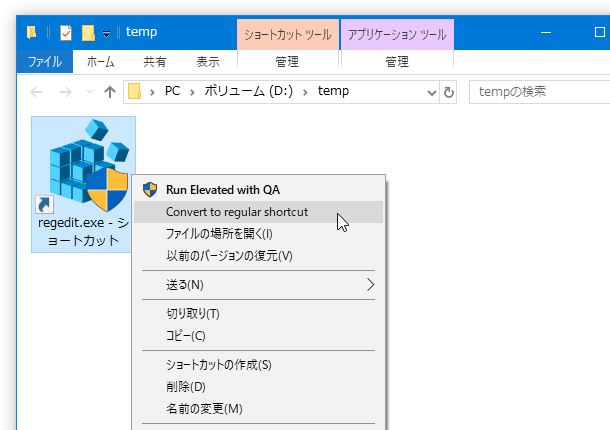Click the regedit.exe - ショートカット file name
610x430 pixels.
click(x=83, y=232)
